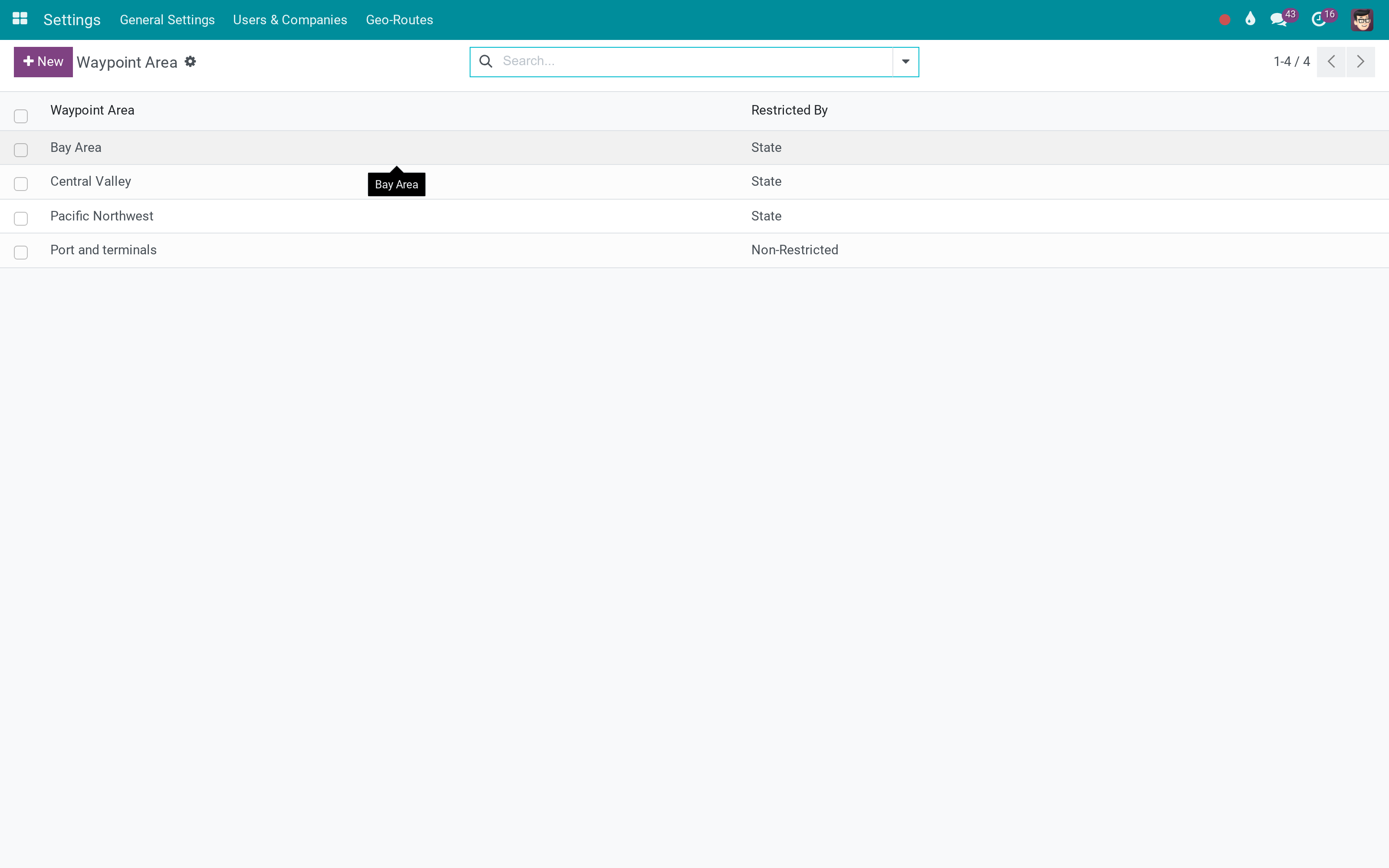Select all records with header checkbox
The width and height of the screenshot is (1389, 868).
[21, 117]
